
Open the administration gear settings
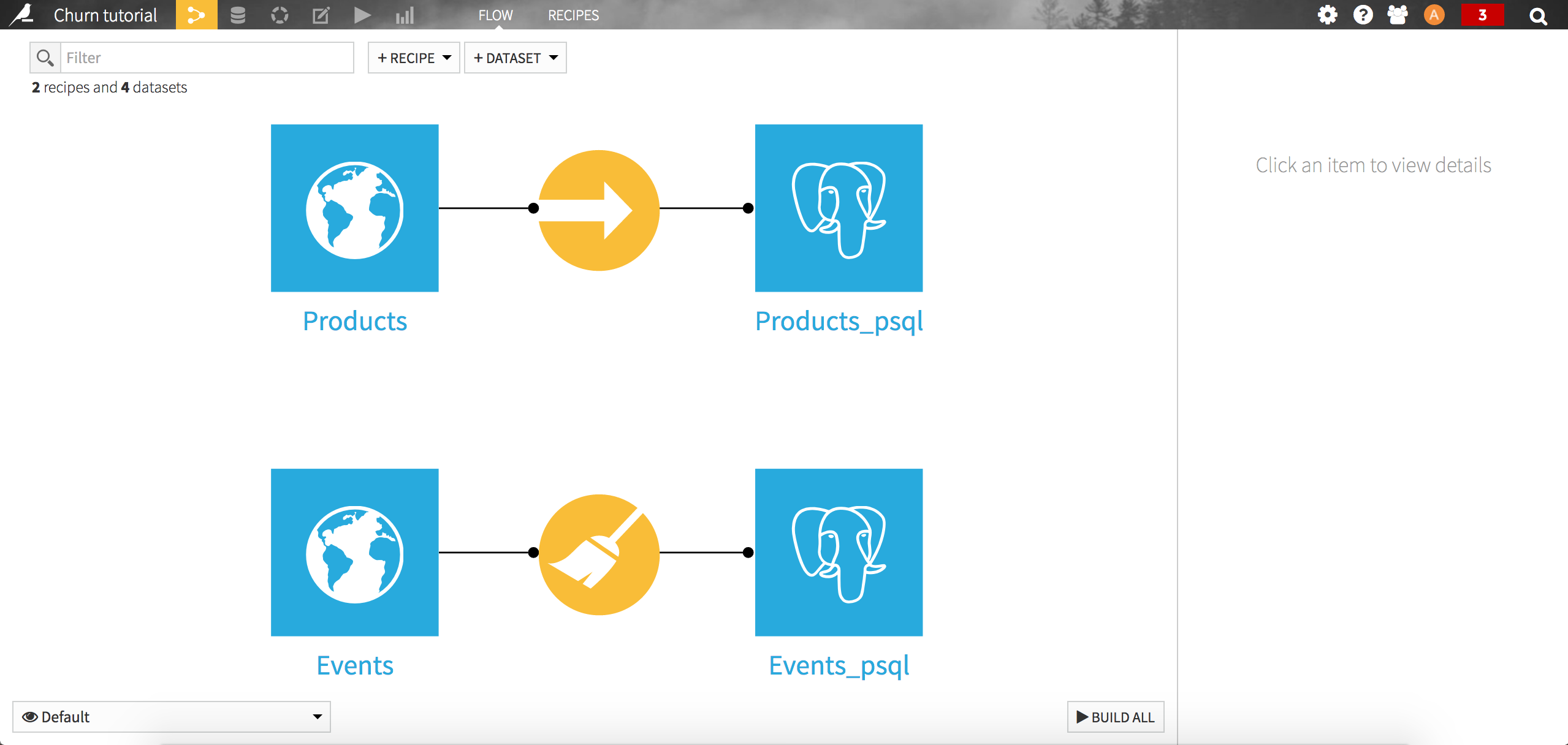click(1328, 15)
